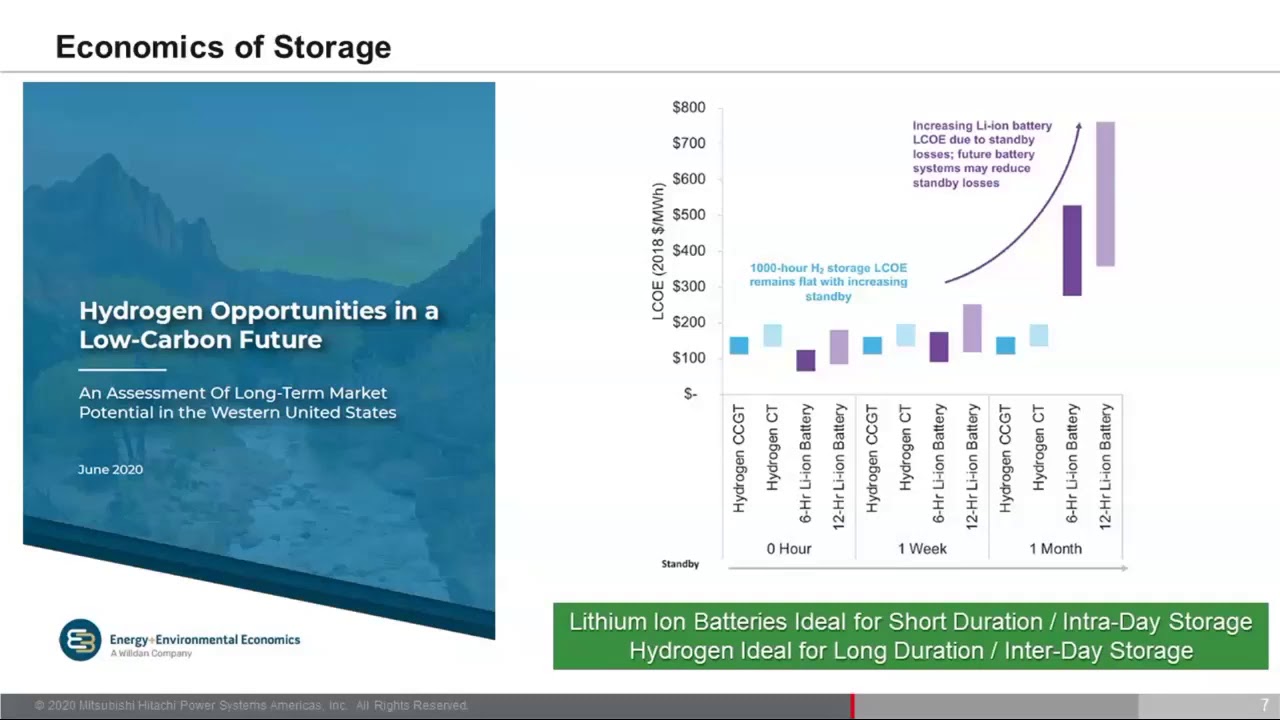Viewport: 1280px width, 720px height.
Task: Click the "1 Week" standby group label
Action: [922, 548]
